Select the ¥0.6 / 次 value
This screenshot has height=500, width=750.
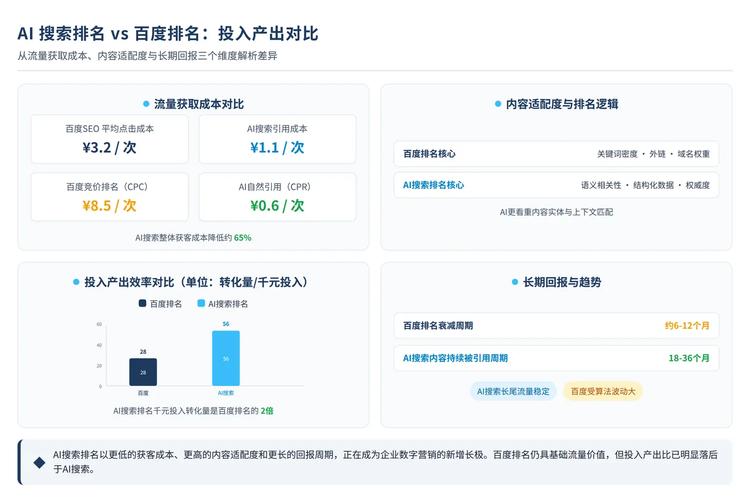(x=277, y=206)
